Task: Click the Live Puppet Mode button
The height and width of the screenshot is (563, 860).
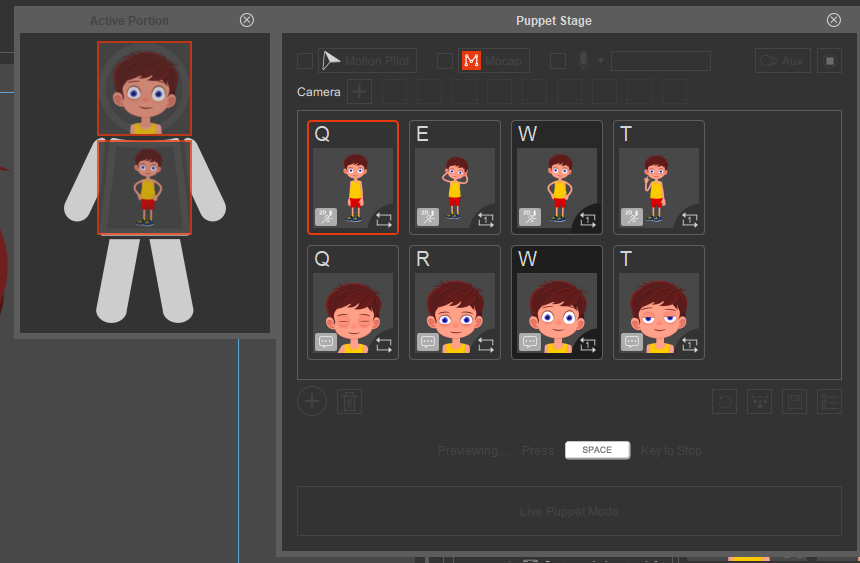Action: coord(569,511)
